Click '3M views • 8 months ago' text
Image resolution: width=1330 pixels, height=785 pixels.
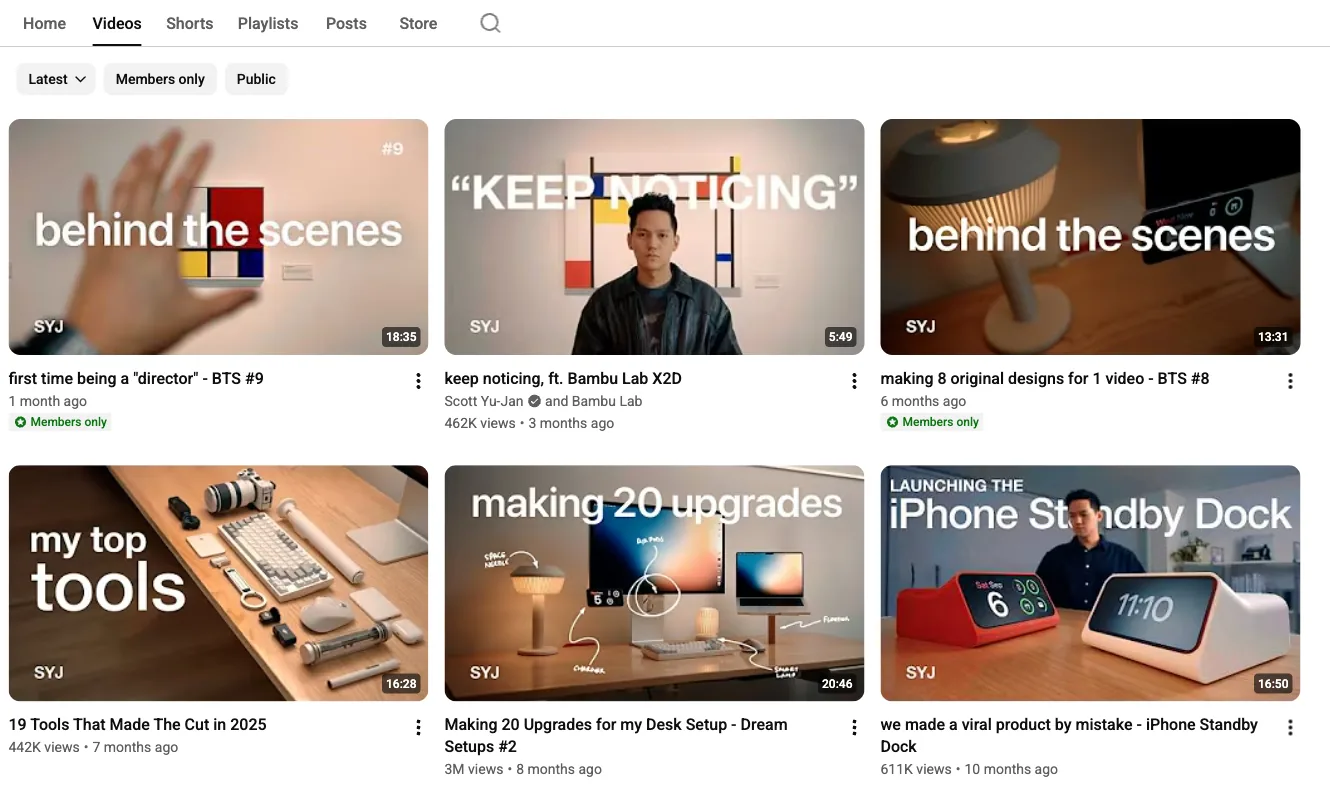pyautogui.click(x=524, y=769)
